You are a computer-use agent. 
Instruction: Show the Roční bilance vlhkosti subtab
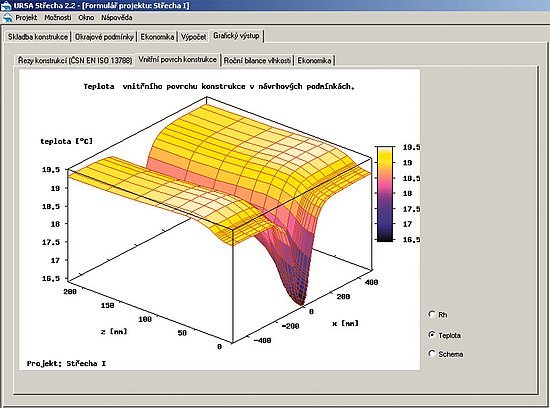pyautogui.click(x=257, y=60)
